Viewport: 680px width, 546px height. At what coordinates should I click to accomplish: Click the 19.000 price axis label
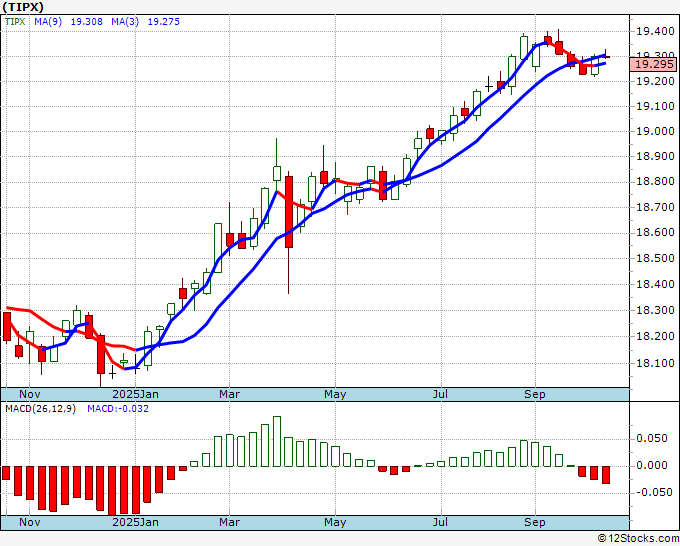click(x=655, y=132)
